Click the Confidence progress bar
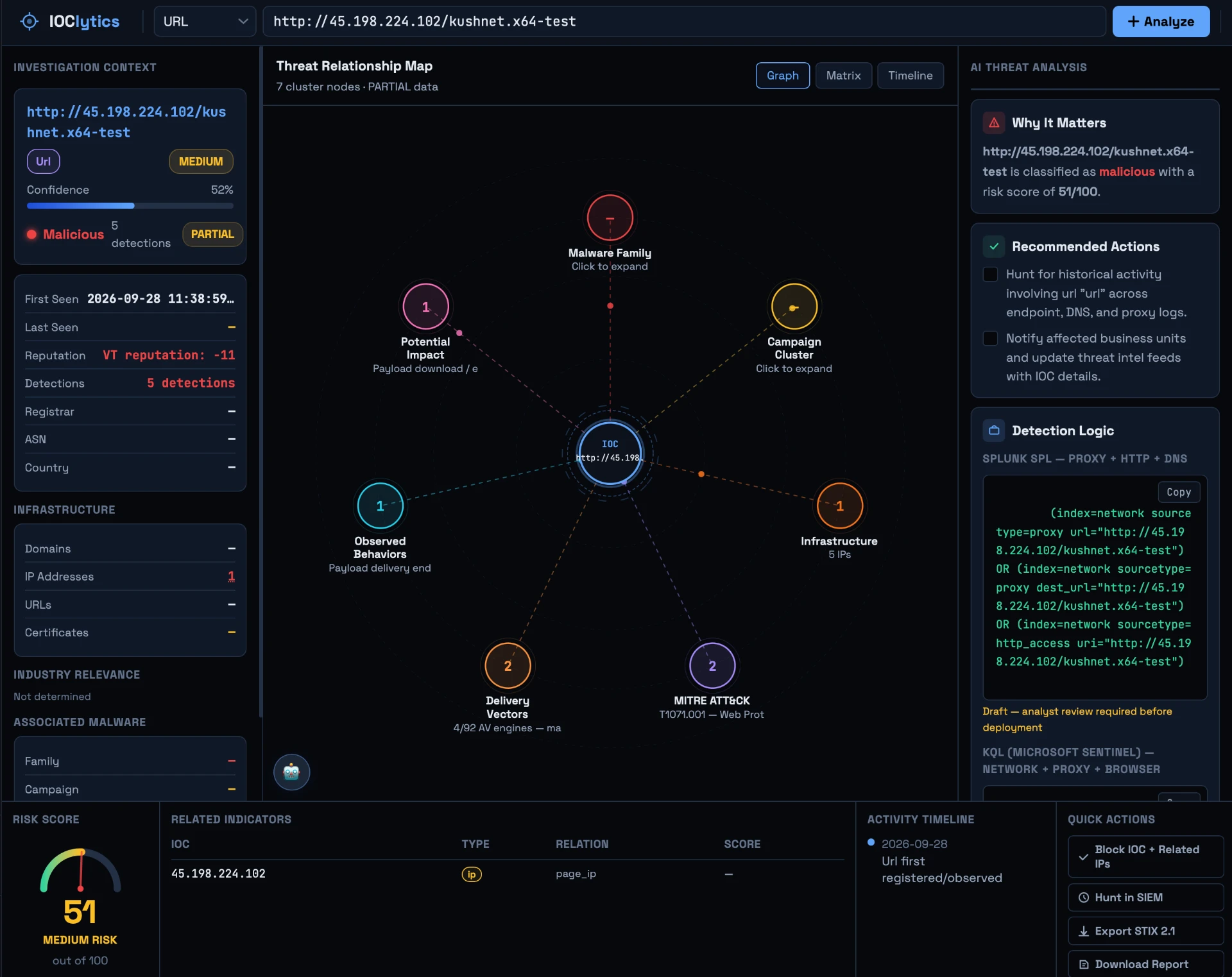The height and width of the screenshot is (977, 1232). tap(130, 206)
